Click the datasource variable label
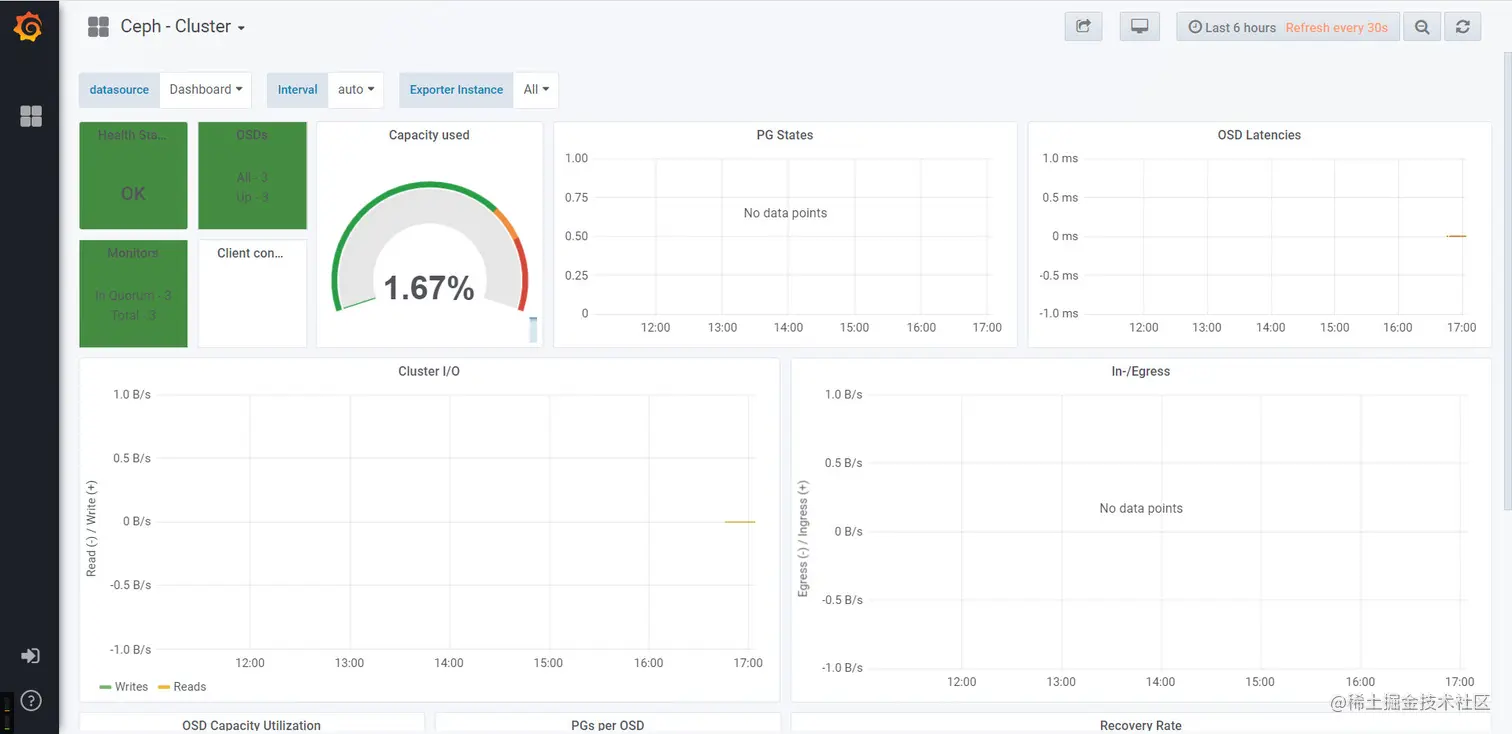 click(x=119, y=89)
